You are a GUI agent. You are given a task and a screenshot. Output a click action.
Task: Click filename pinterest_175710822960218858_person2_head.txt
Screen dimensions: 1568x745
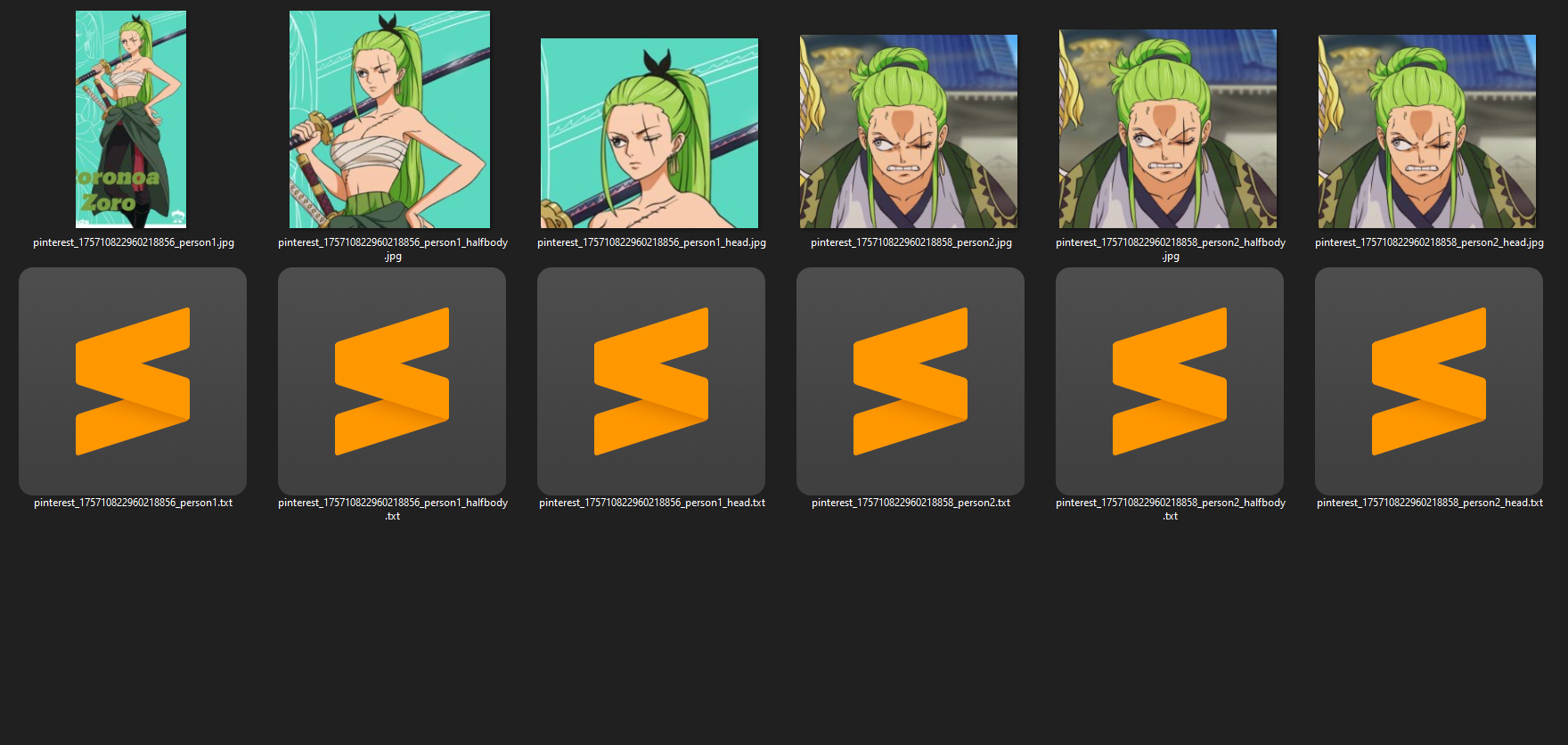[1430, 503]
